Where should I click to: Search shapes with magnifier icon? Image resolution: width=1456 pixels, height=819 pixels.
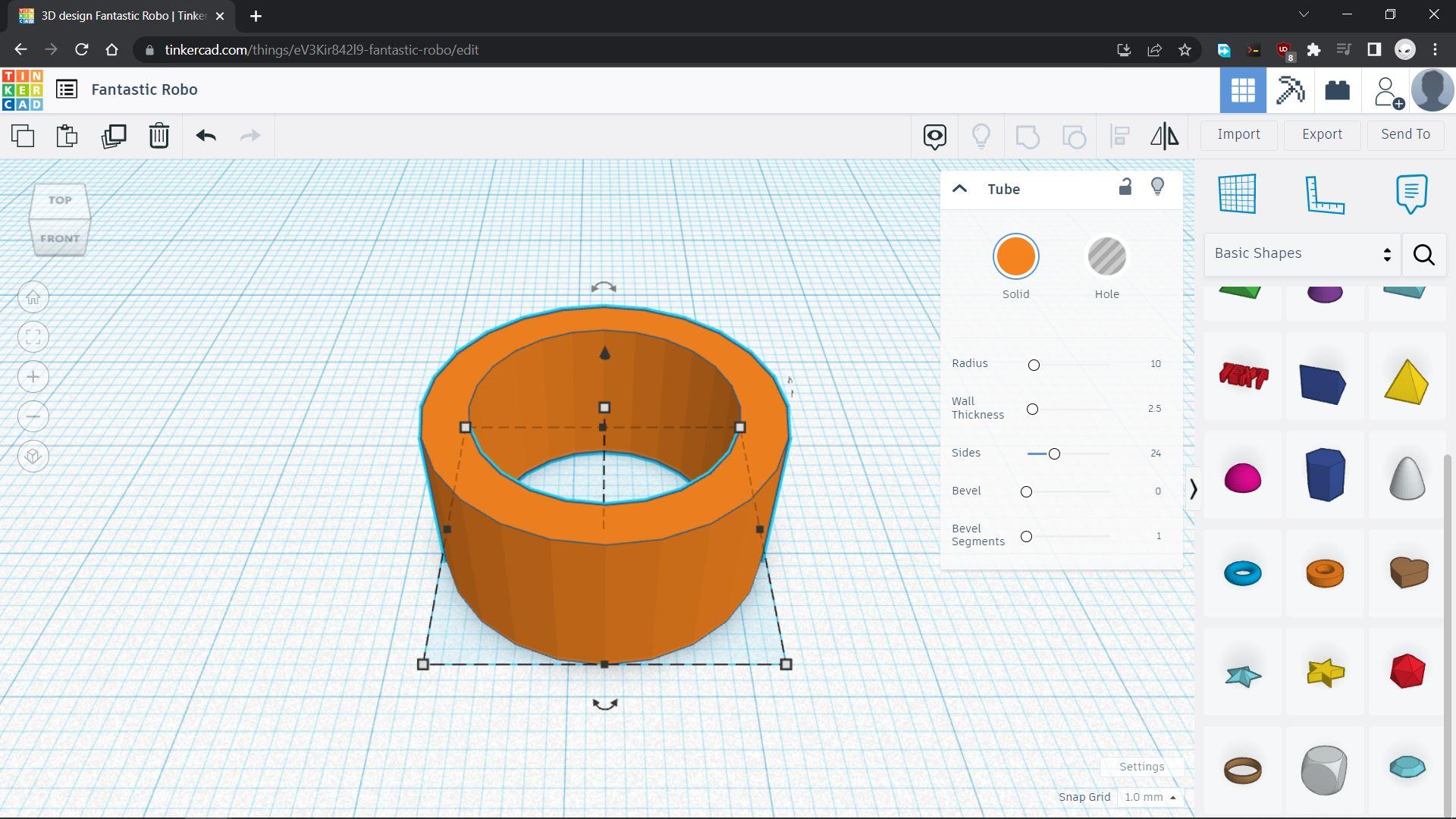(1423, 255)
